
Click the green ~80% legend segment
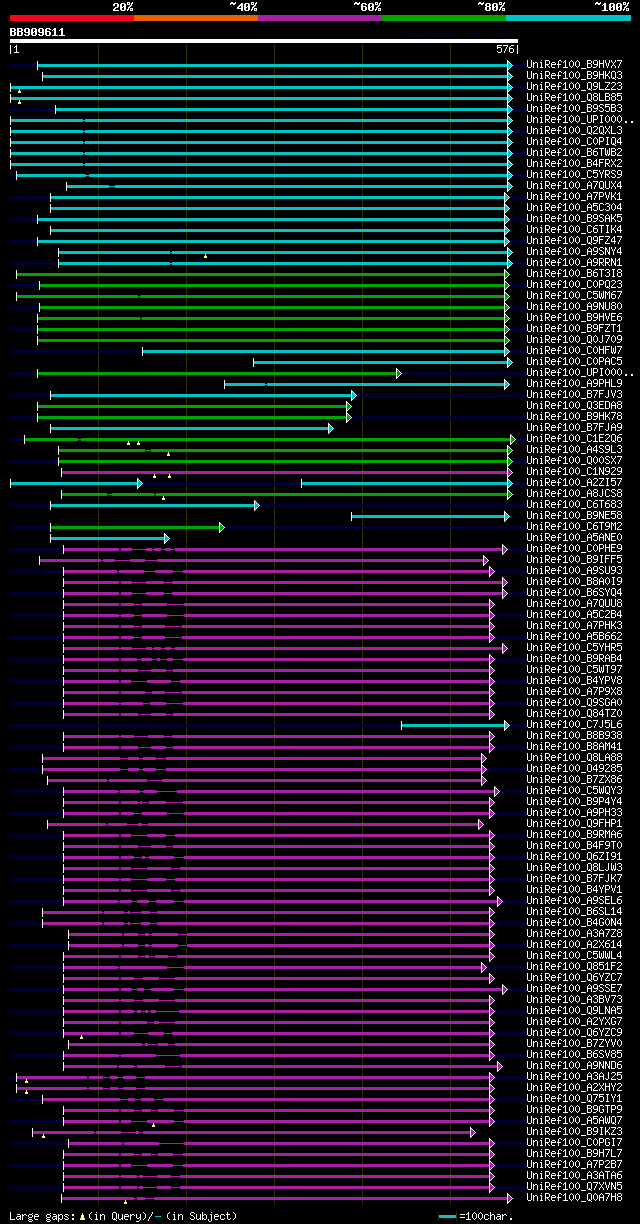point(444,18)
